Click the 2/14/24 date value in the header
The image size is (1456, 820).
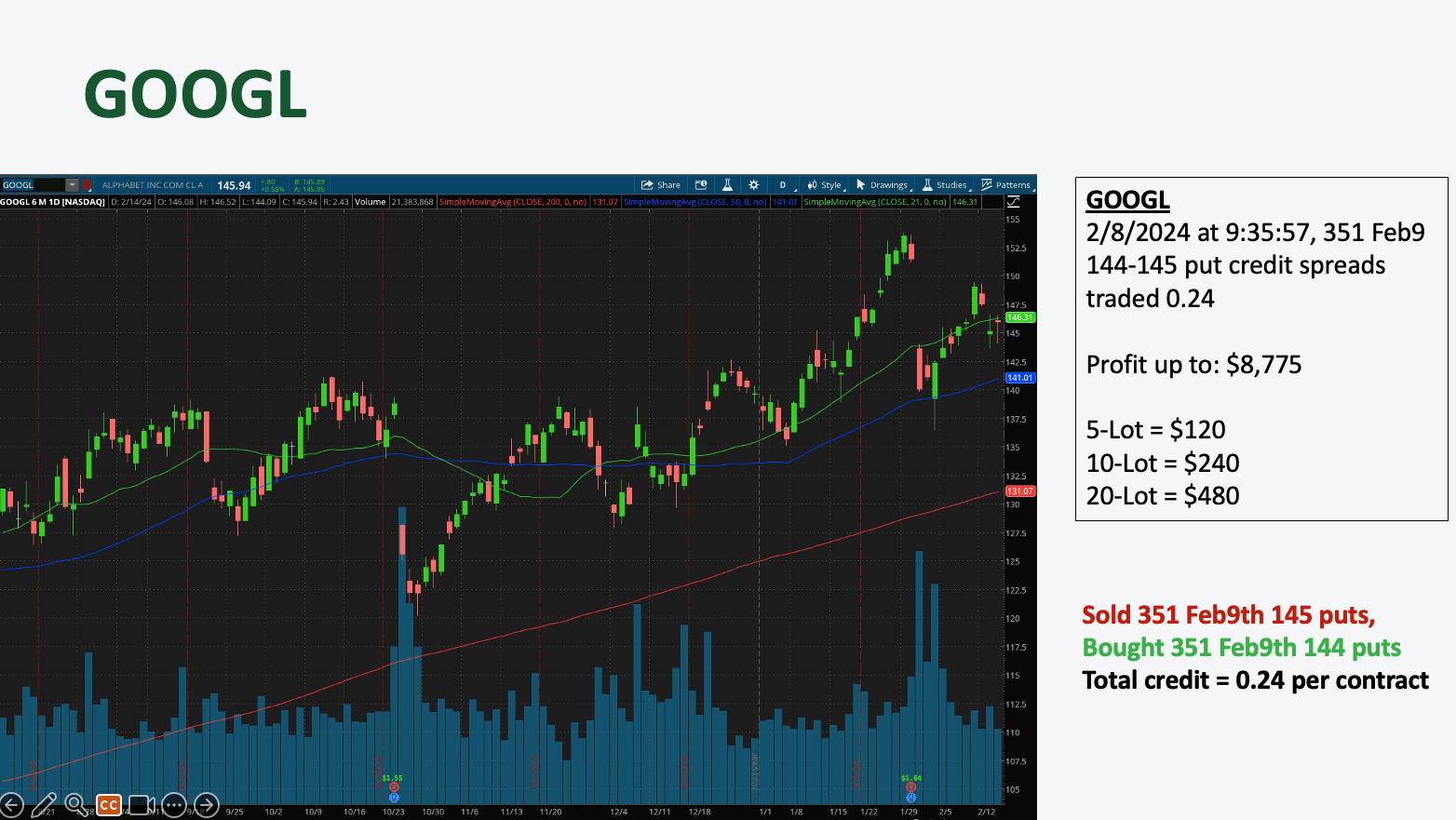coord(136,202)
